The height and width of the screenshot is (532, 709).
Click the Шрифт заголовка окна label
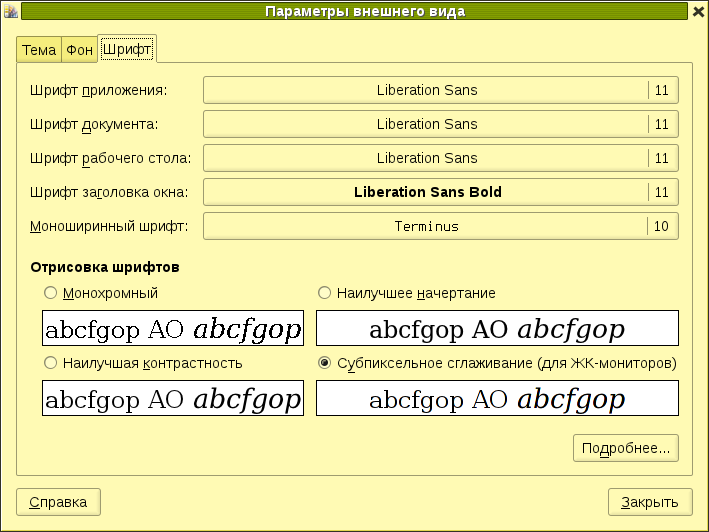[109, 193]
